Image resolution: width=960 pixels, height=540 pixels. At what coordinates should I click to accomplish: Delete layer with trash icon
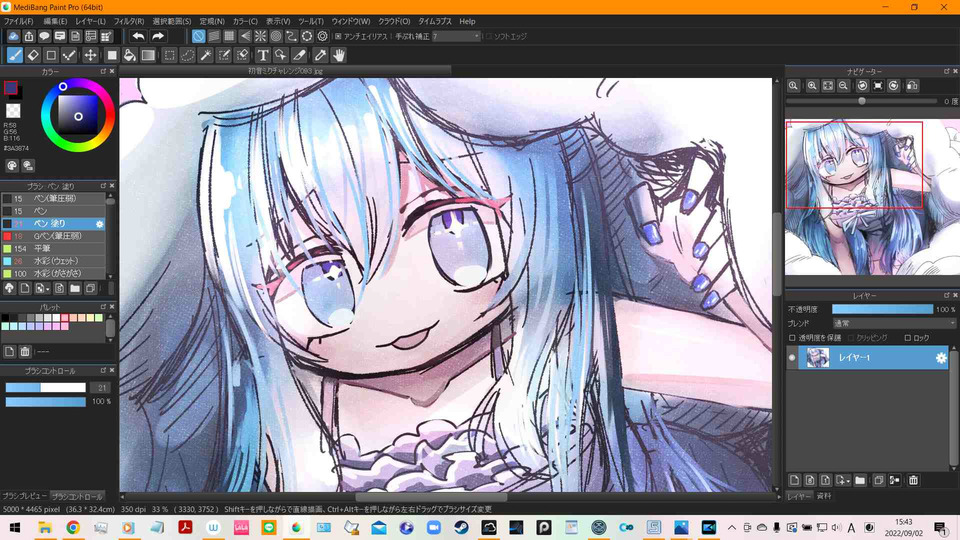(x=913, y=481)
